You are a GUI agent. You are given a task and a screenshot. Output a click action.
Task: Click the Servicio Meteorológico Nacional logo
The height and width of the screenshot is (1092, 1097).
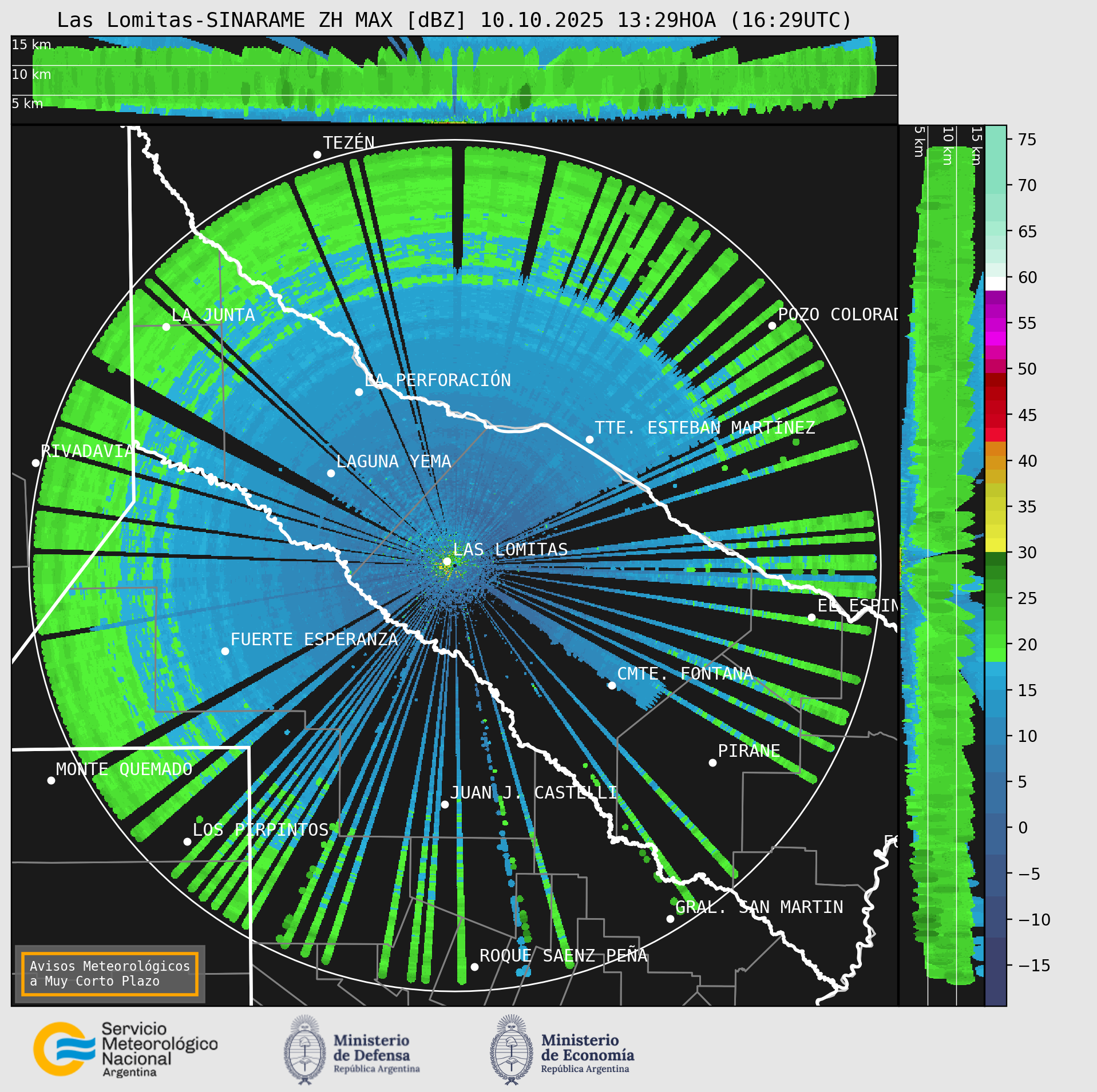[x=125, y=1050]
